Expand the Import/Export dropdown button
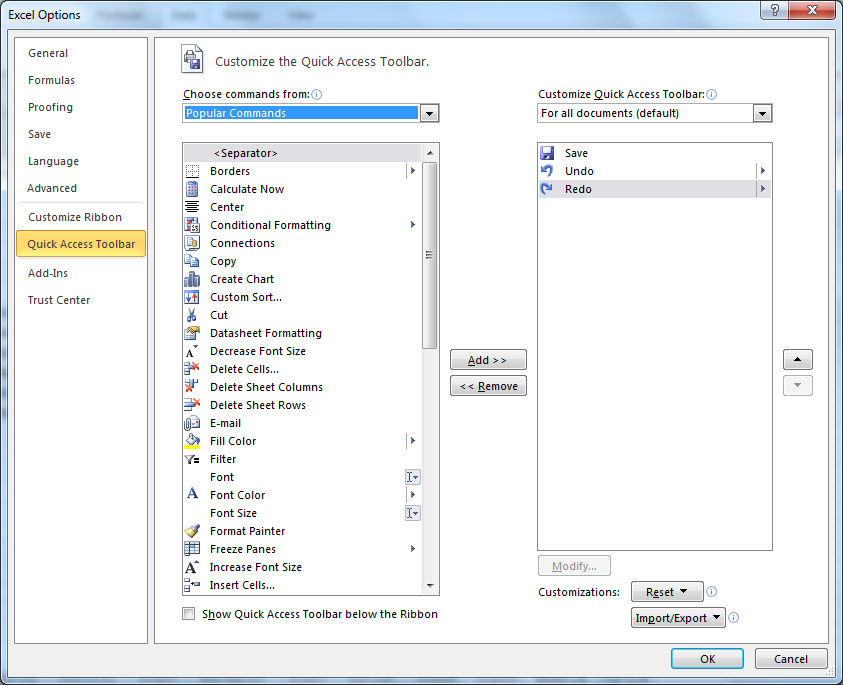 click(679, 618)
